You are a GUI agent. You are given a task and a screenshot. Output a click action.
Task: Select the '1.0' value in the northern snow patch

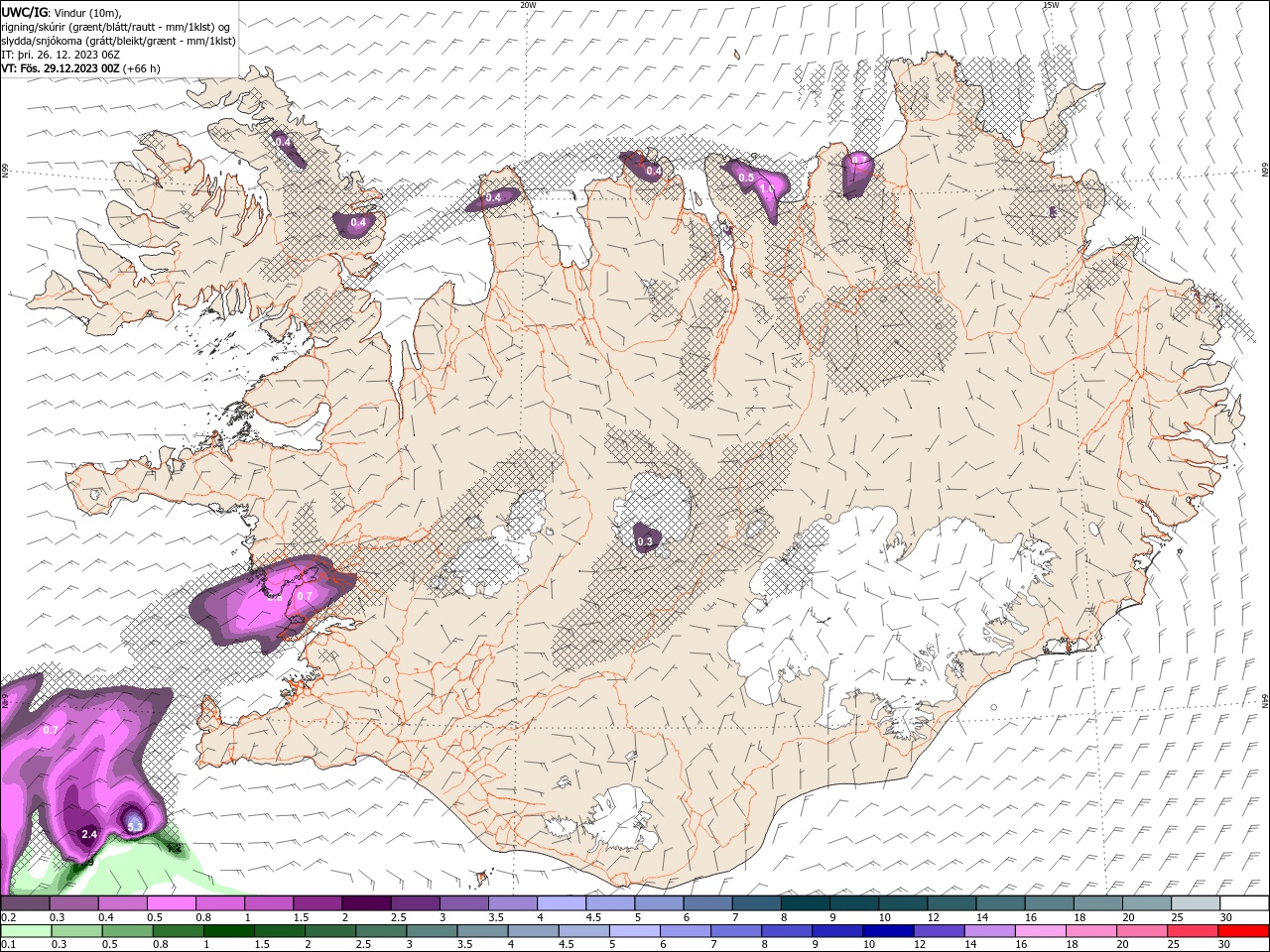tap(767, 188)
